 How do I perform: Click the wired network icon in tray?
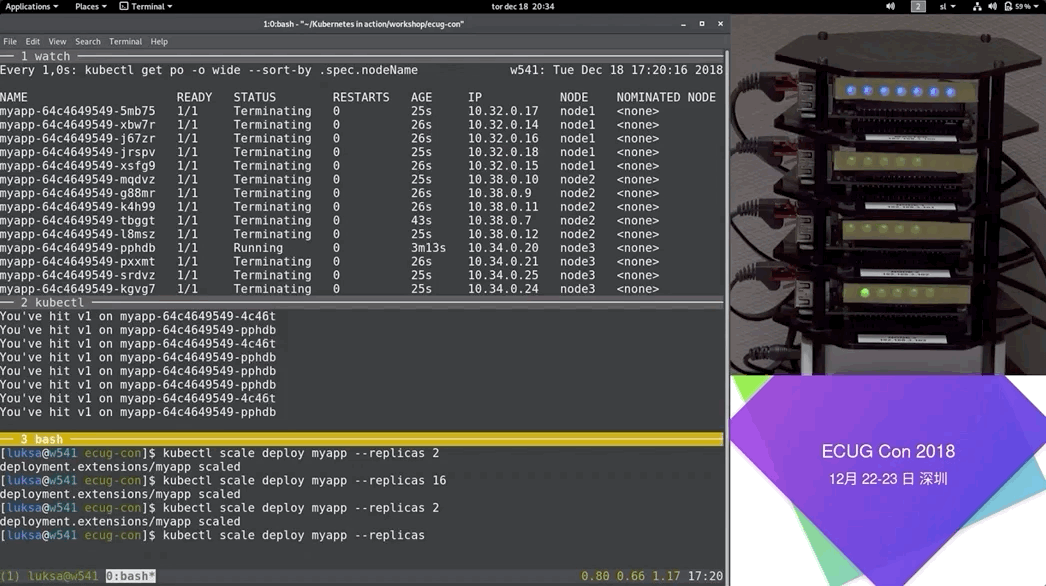tap(977, 6)
